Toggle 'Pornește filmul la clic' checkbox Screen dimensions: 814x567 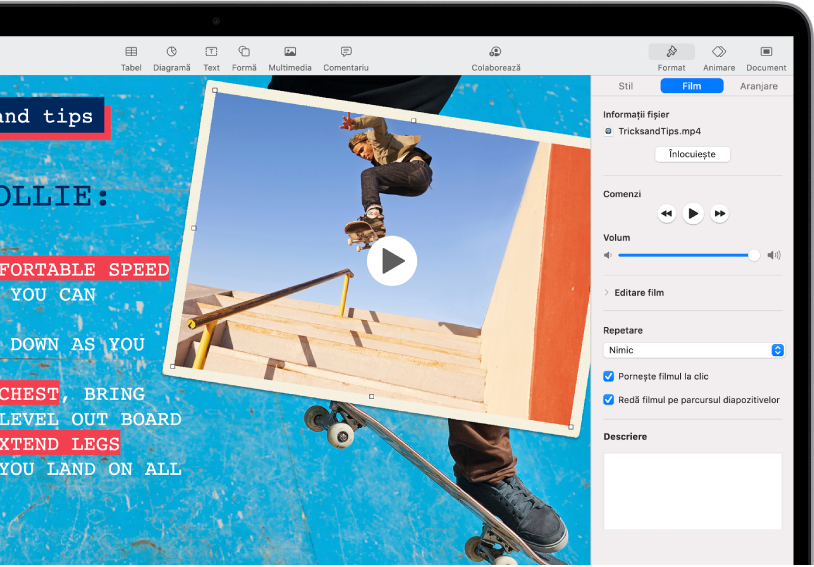pyautogui.click(x=609, y=377)
